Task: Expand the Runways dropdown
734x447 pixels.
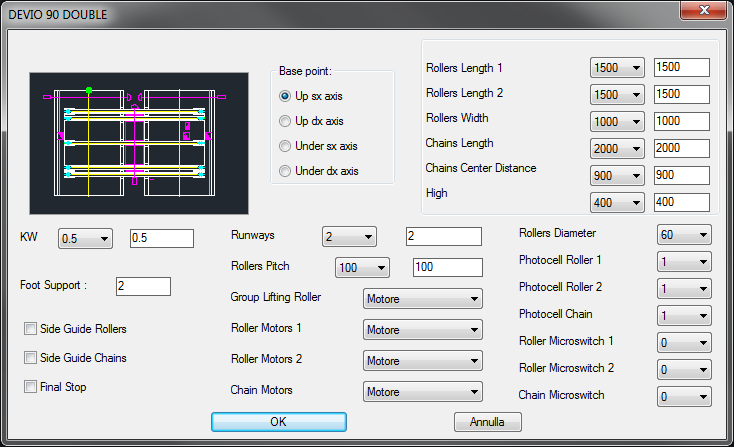Action: 349,237
